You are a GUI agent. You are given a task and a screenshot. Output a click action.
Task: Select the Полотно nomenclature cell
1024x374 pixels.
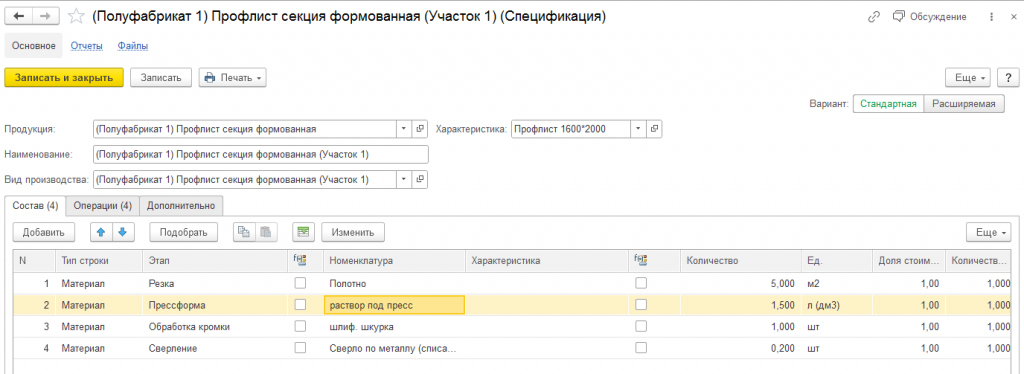tap(394, 283)
